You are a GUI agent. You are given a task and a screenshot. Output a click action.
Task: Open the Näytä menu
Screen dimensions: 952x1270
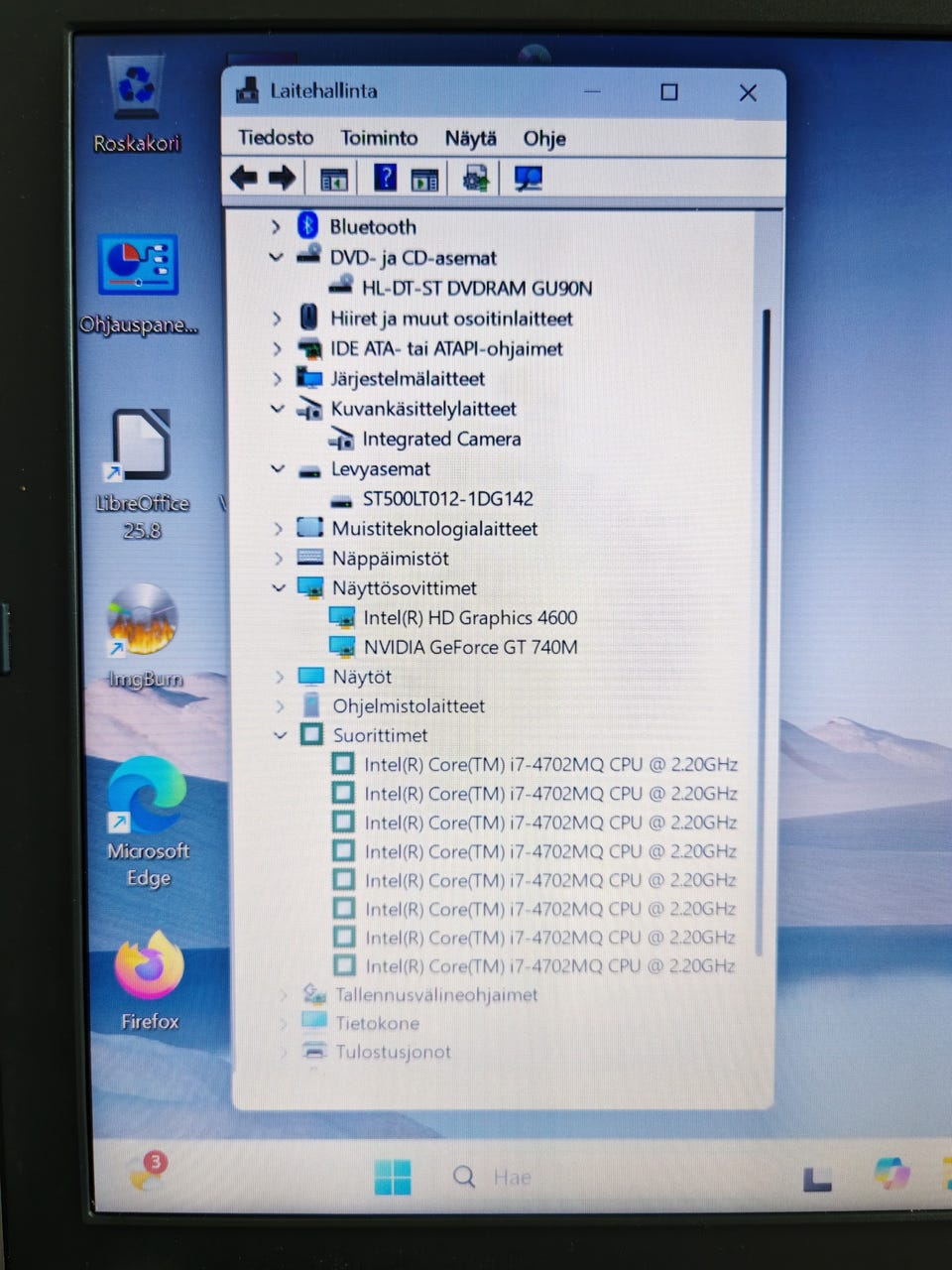[470, 138]
